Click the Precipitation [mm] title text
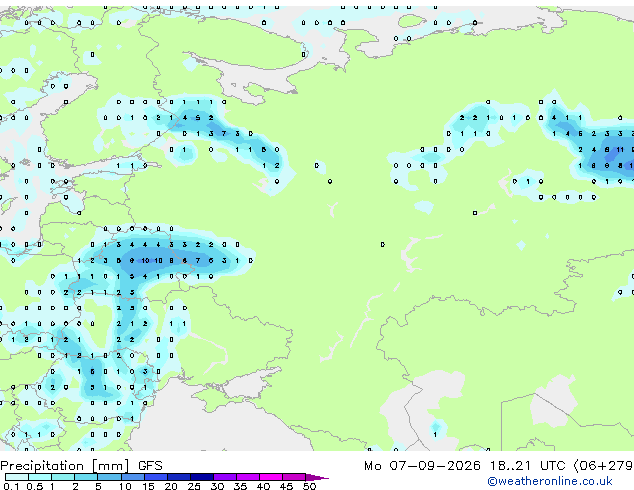 pyautogui.click(x=65, y=466)
